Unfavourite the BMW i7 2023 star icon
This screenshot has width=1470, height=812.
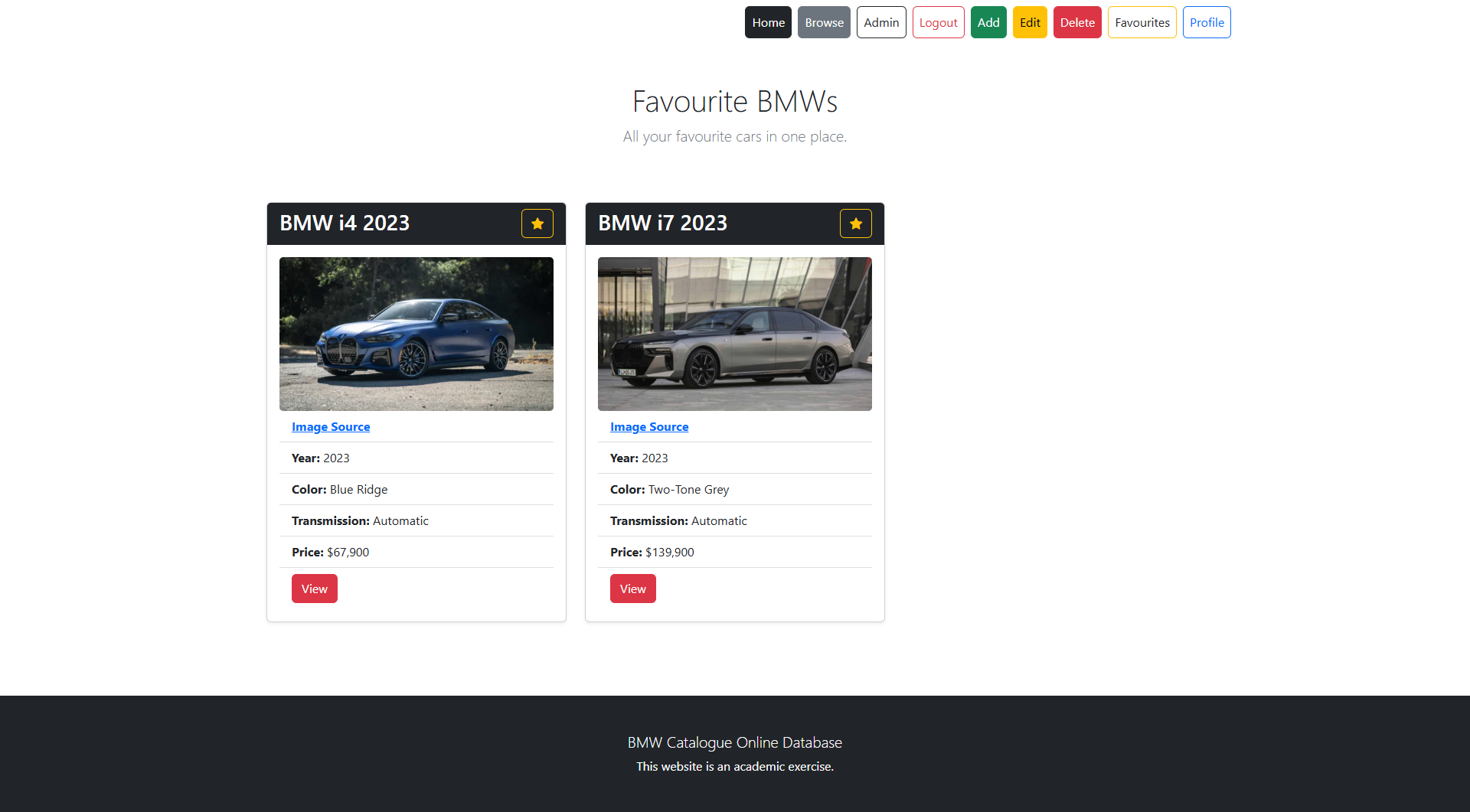pyautogui.click(x=856, y=223)
